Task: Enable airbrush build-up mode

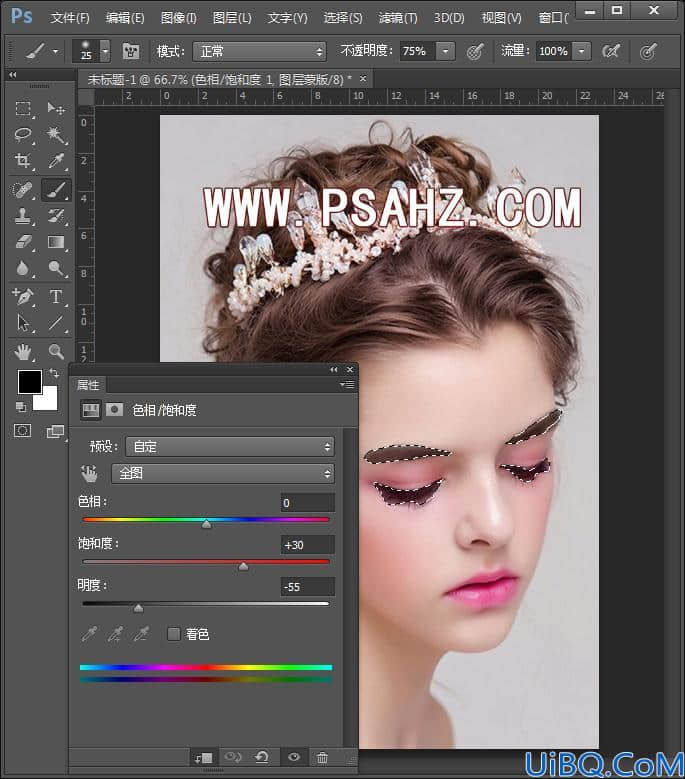Action: 610,51
